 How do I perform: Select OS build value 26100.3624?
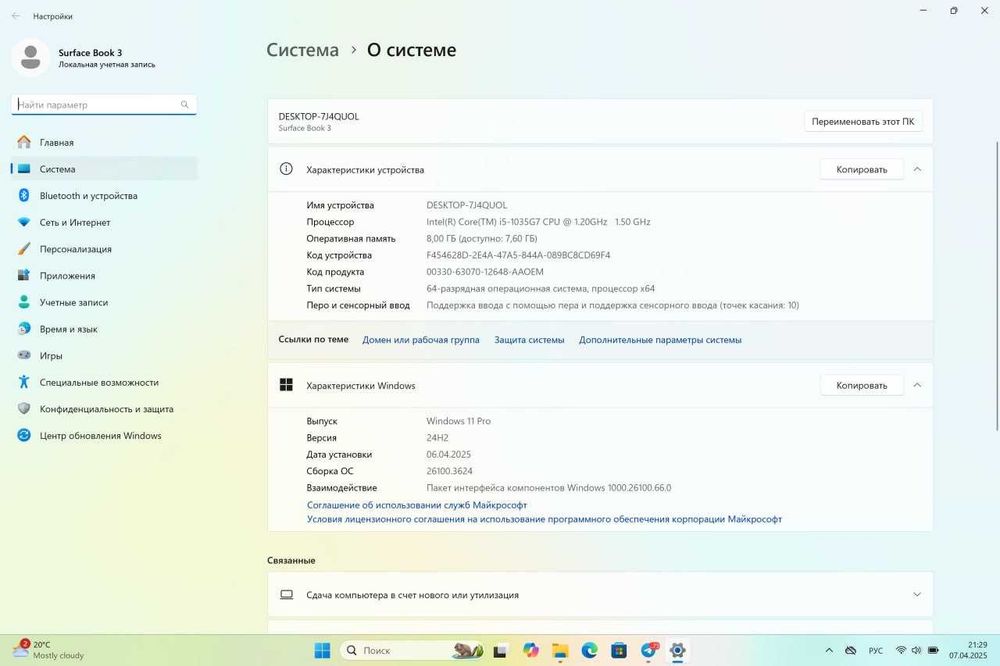[x=449, y=471]
